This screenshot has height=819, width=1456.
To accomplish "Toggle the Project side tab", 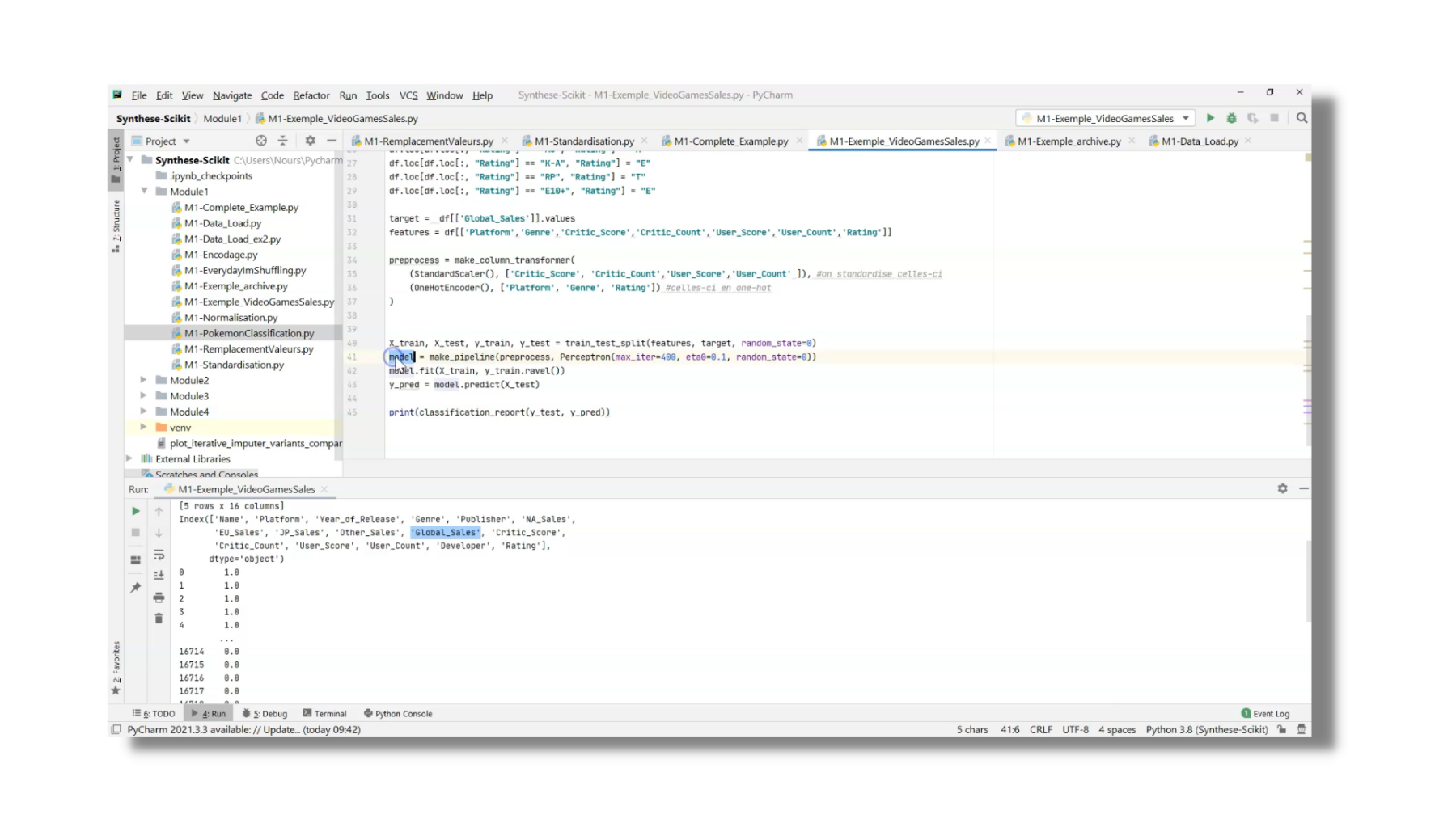I will [x=116, y=159].
